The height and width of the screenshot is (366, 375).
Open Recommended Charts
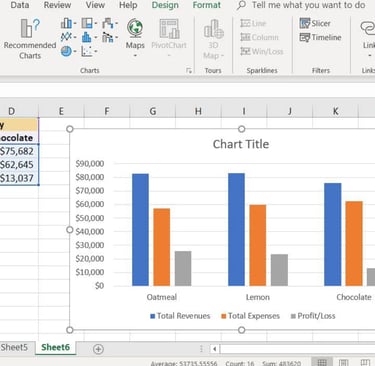pos(29,39)
